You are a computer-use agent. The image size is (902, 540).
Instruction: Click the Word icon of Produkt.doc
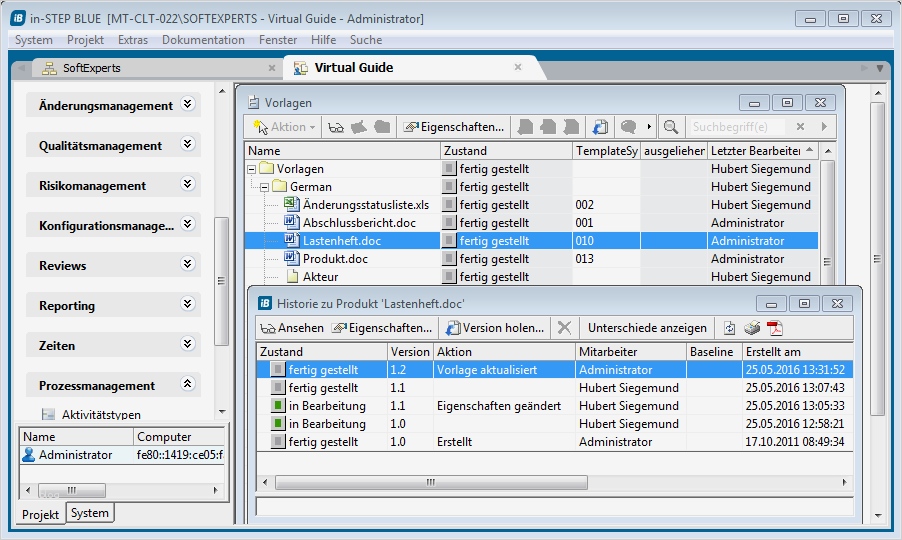292,258
